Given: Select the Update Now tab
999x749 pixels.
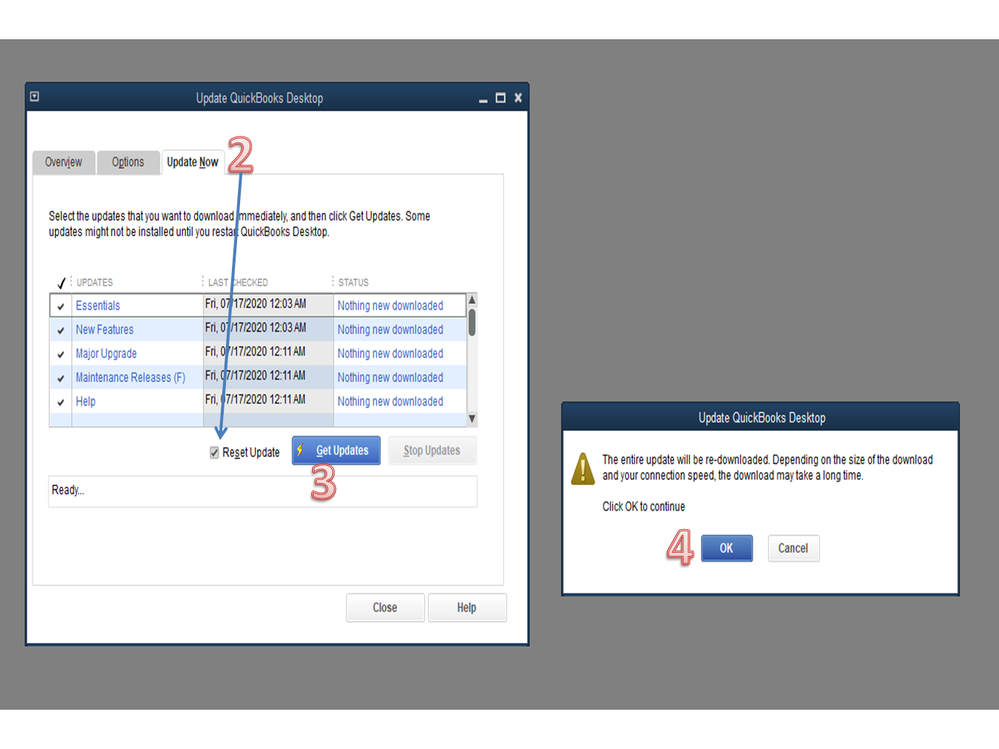Looking at the screenshot, I should click(x=192, y=162).
